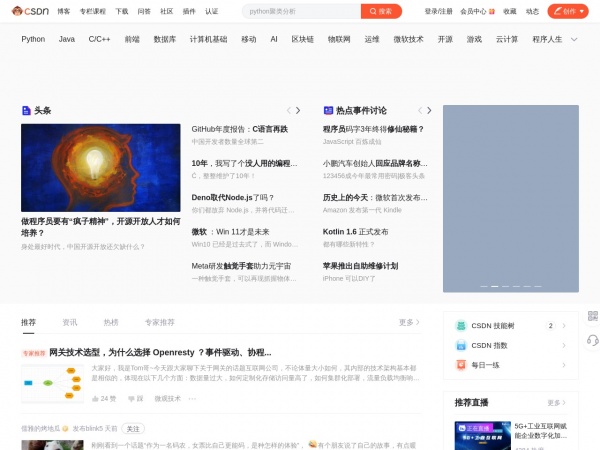Click the 收藏 link
Image resolution: width=600 pixels, height=450 pixels.
click(x=510, y=11)
